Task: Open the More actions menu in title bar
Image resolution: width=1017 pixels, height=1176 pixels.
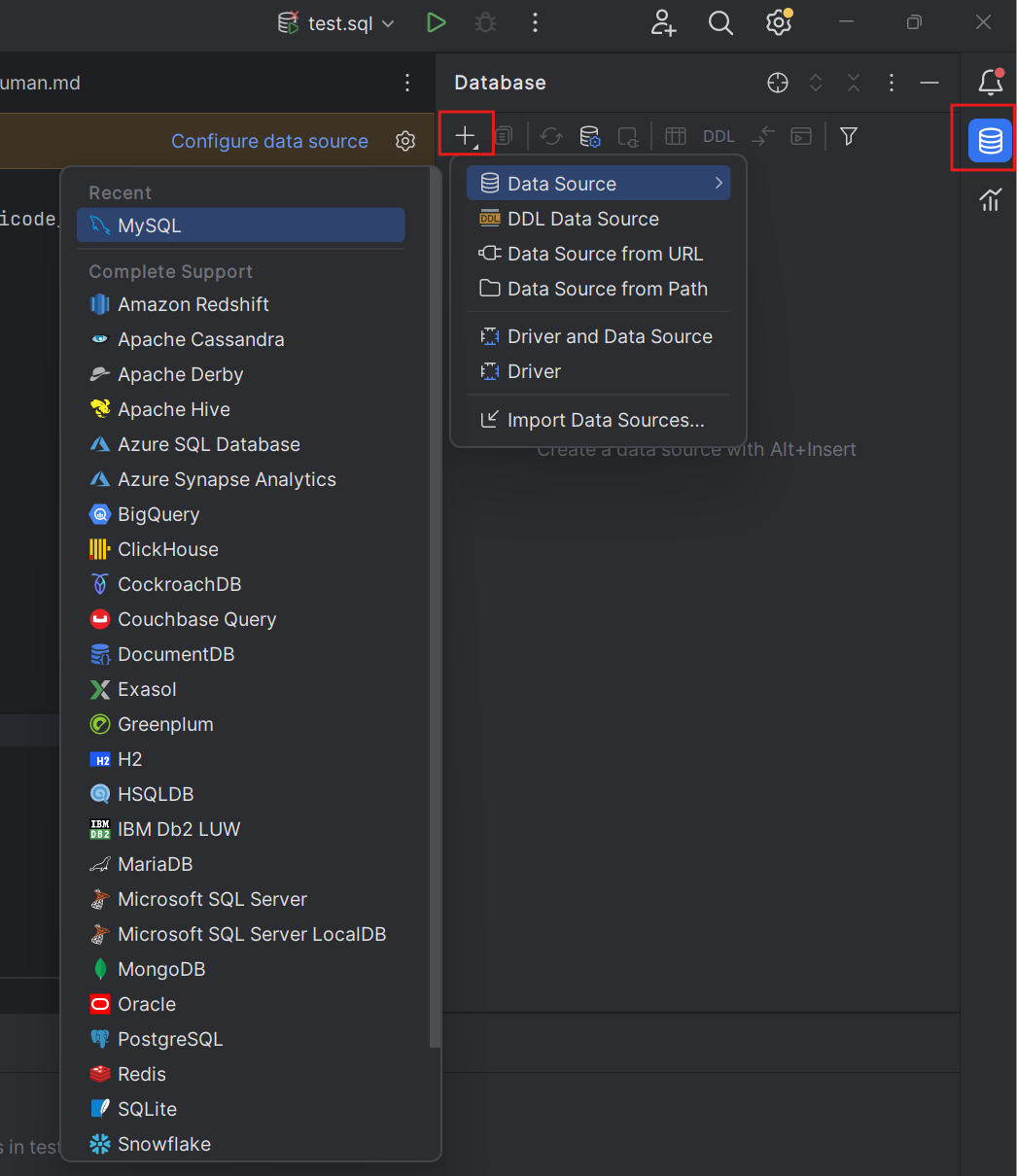Action: click(535, 23)
